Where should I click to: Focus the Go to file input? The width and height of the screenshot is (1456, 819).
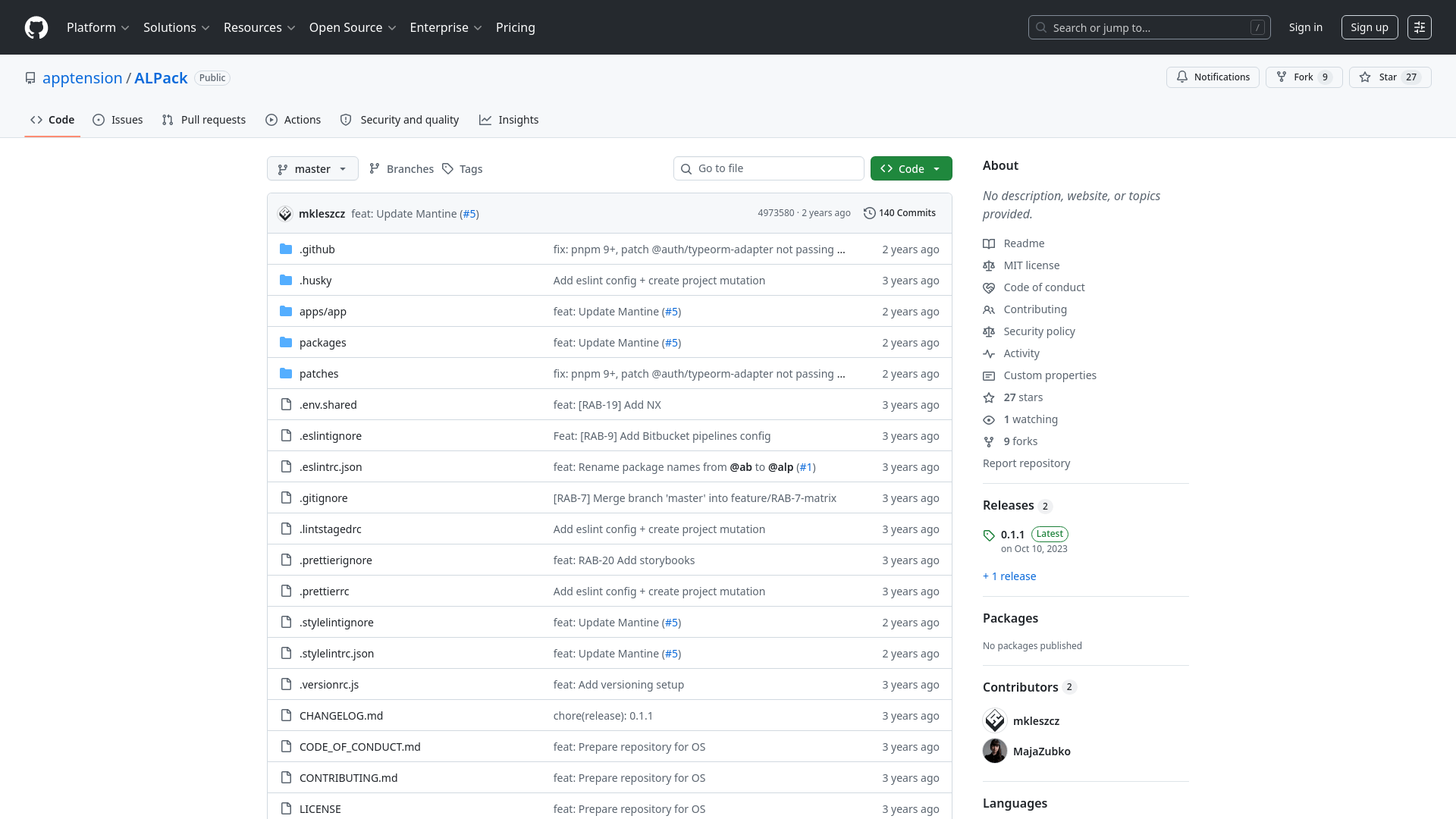click(x=769, y=168)
